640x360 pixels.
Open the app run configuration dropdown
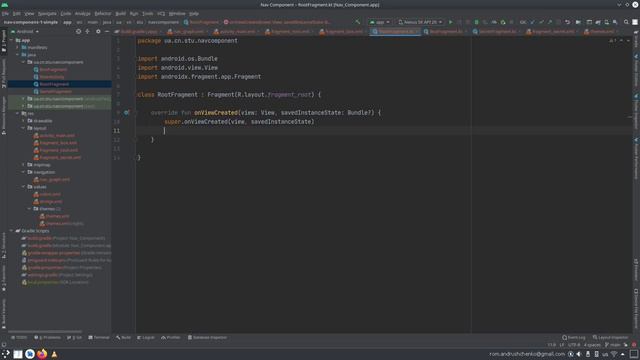point(380,22)
